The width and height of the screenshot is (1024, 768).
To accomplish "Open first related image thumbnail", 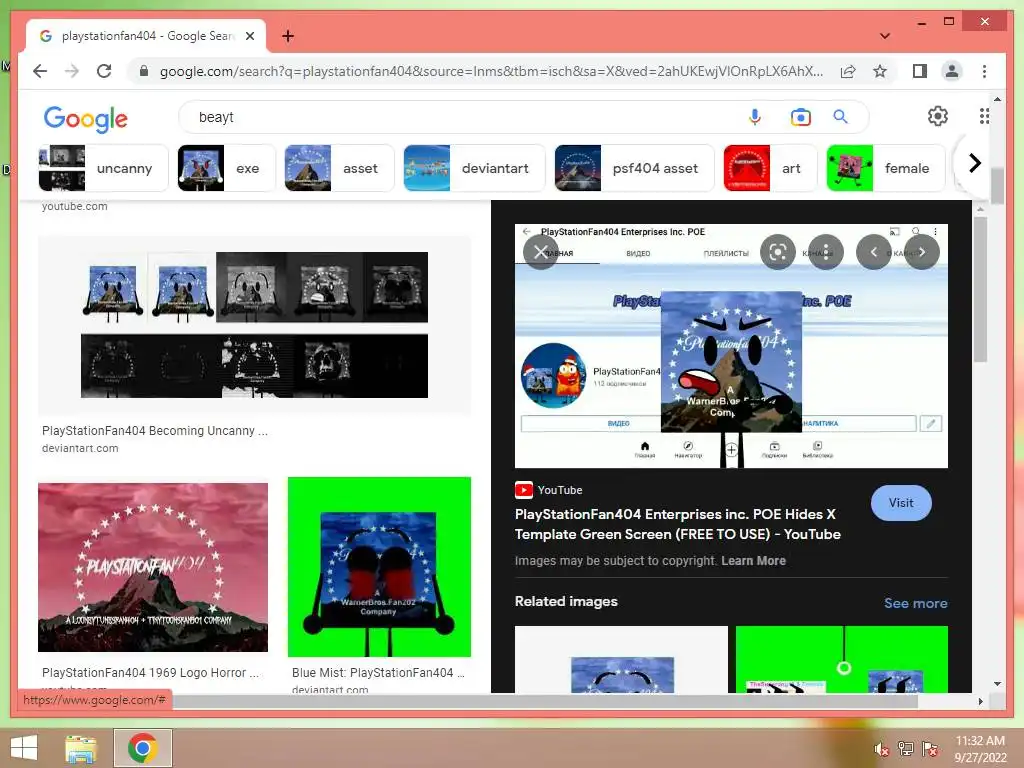I will click(x=621, y=660).
